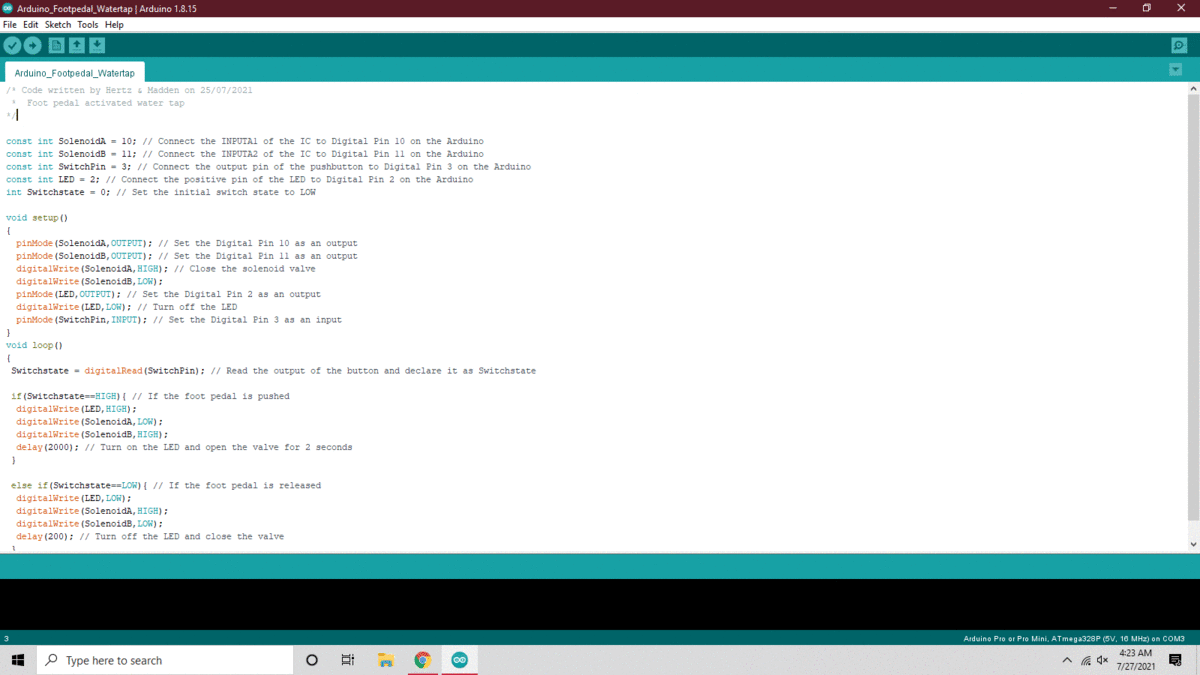Image resolution: width=1200 pixels, height=675 pixels.
Task: Click the 'Switchstate = digitalRead(SwitchPin)' line
Action: (273, 371)
